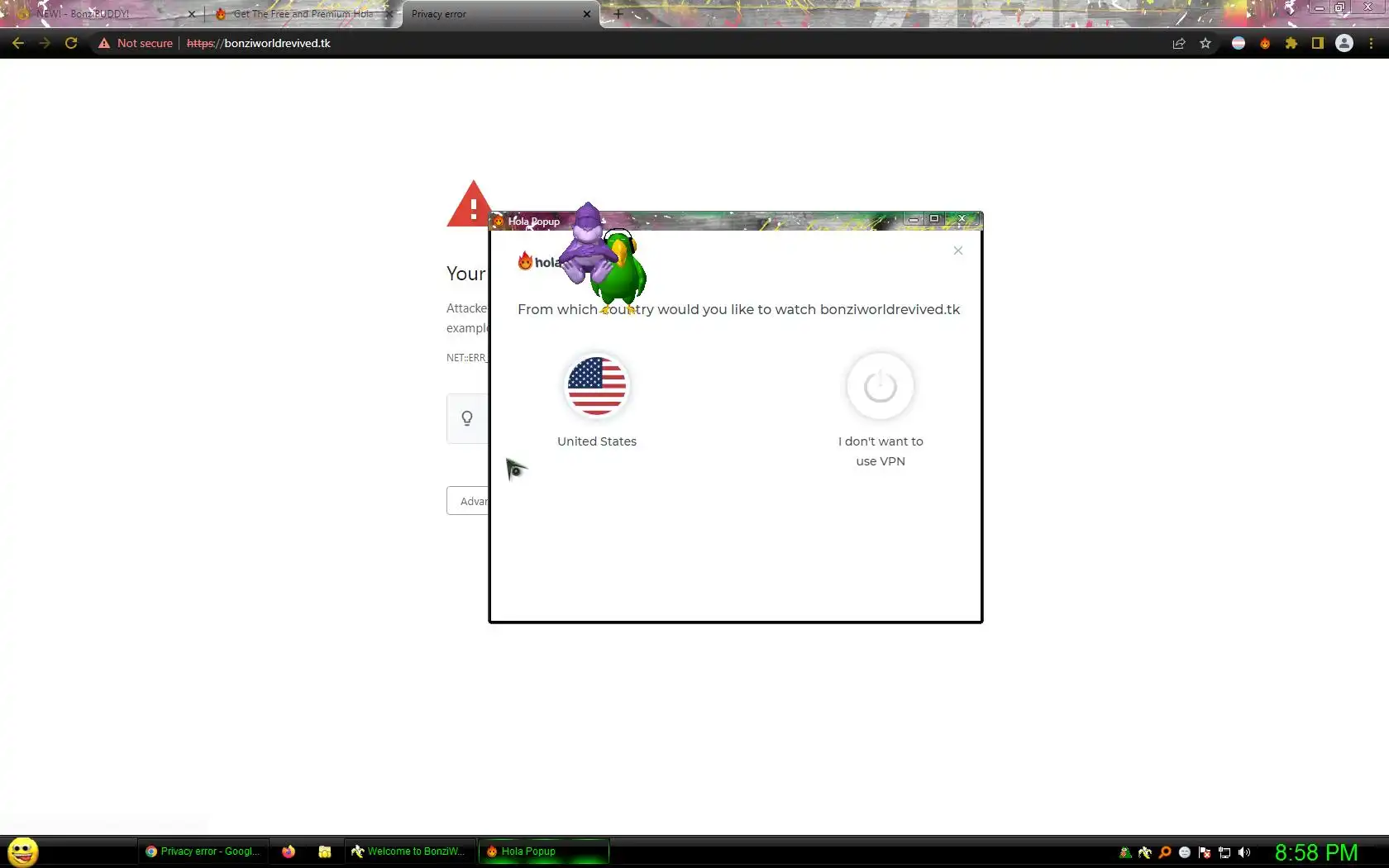This screenshot has width=1389, height=868.
Task: Launch Firefox from the taskbar
Action: click(x=289, y=851)
